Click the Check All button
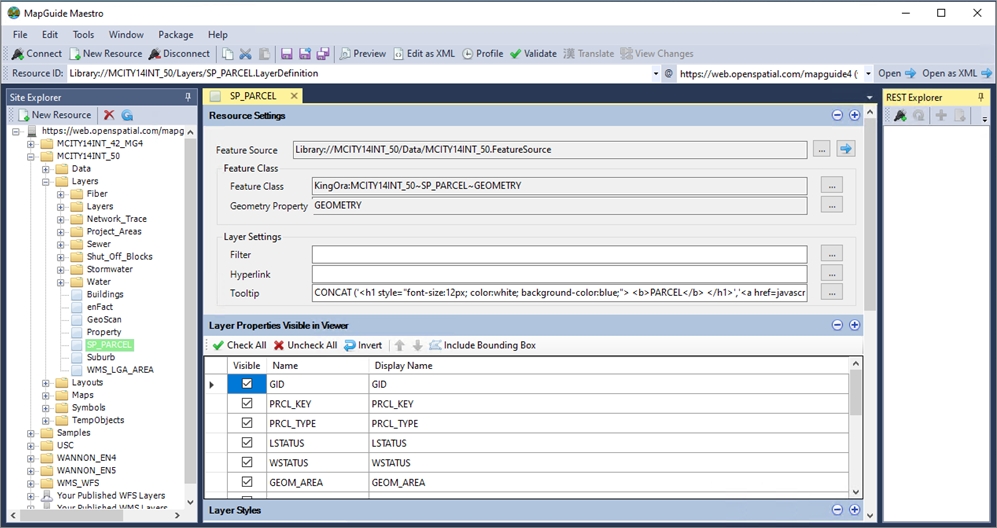 pyautogui.click(x=239, y=345)
